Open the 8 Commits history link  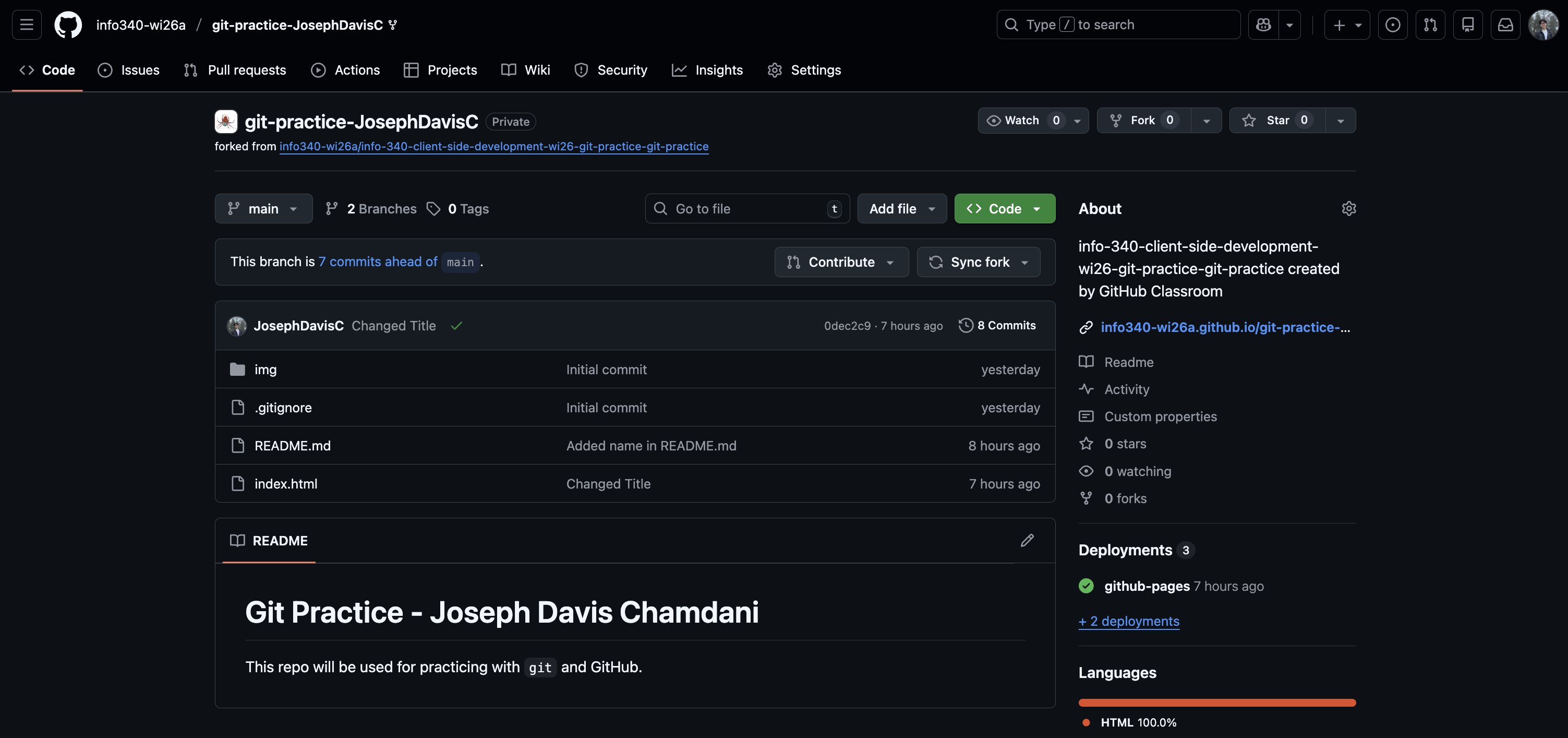point(997,325)
